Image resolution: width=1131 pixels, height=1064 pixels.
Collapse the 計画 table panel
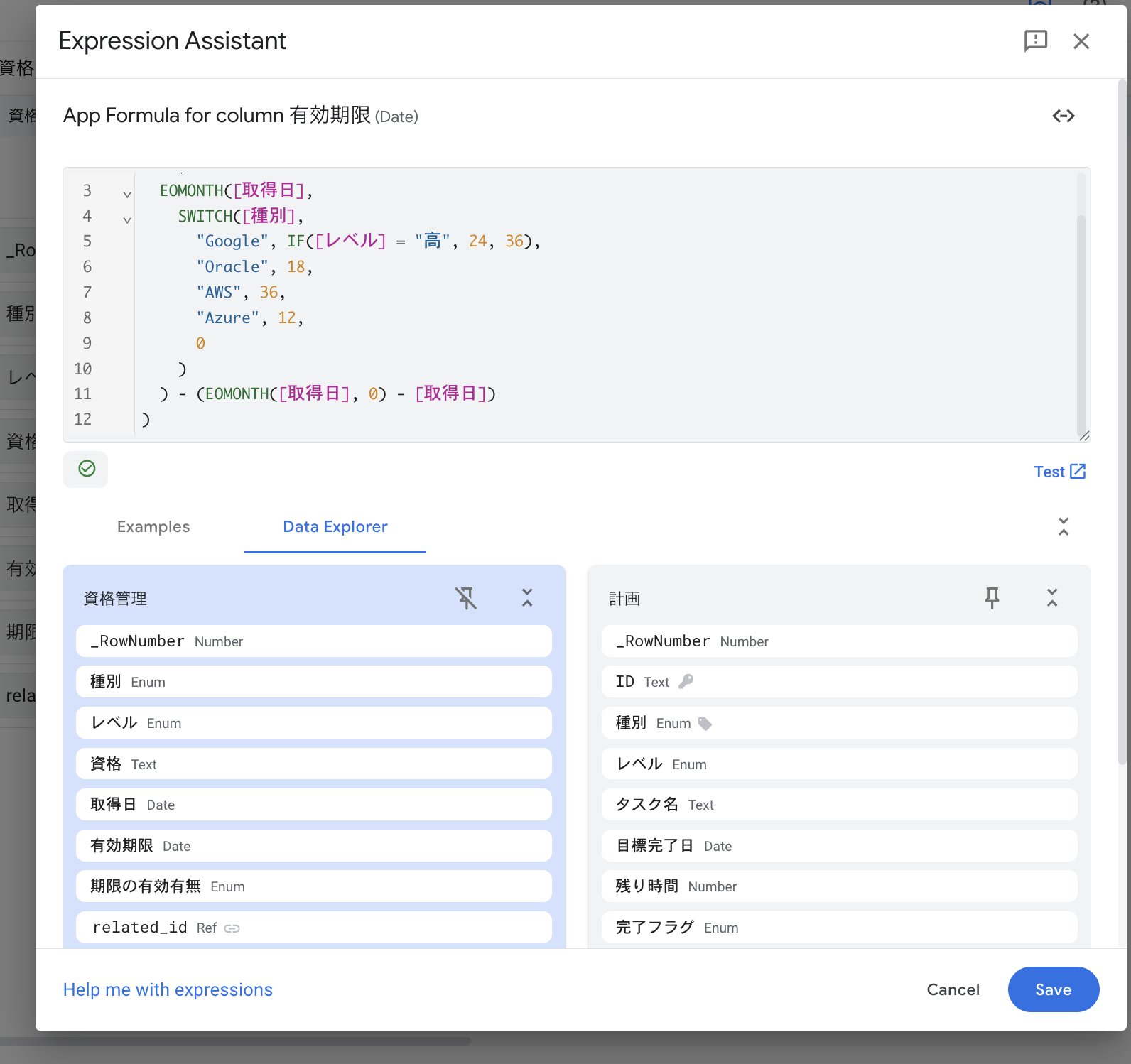click(x=1051, y=598)
